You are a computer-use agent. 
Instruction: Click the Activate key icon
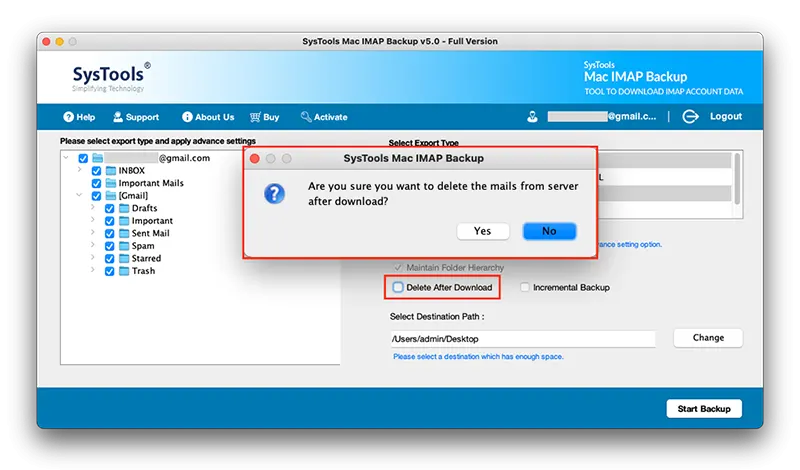(306, 117)
